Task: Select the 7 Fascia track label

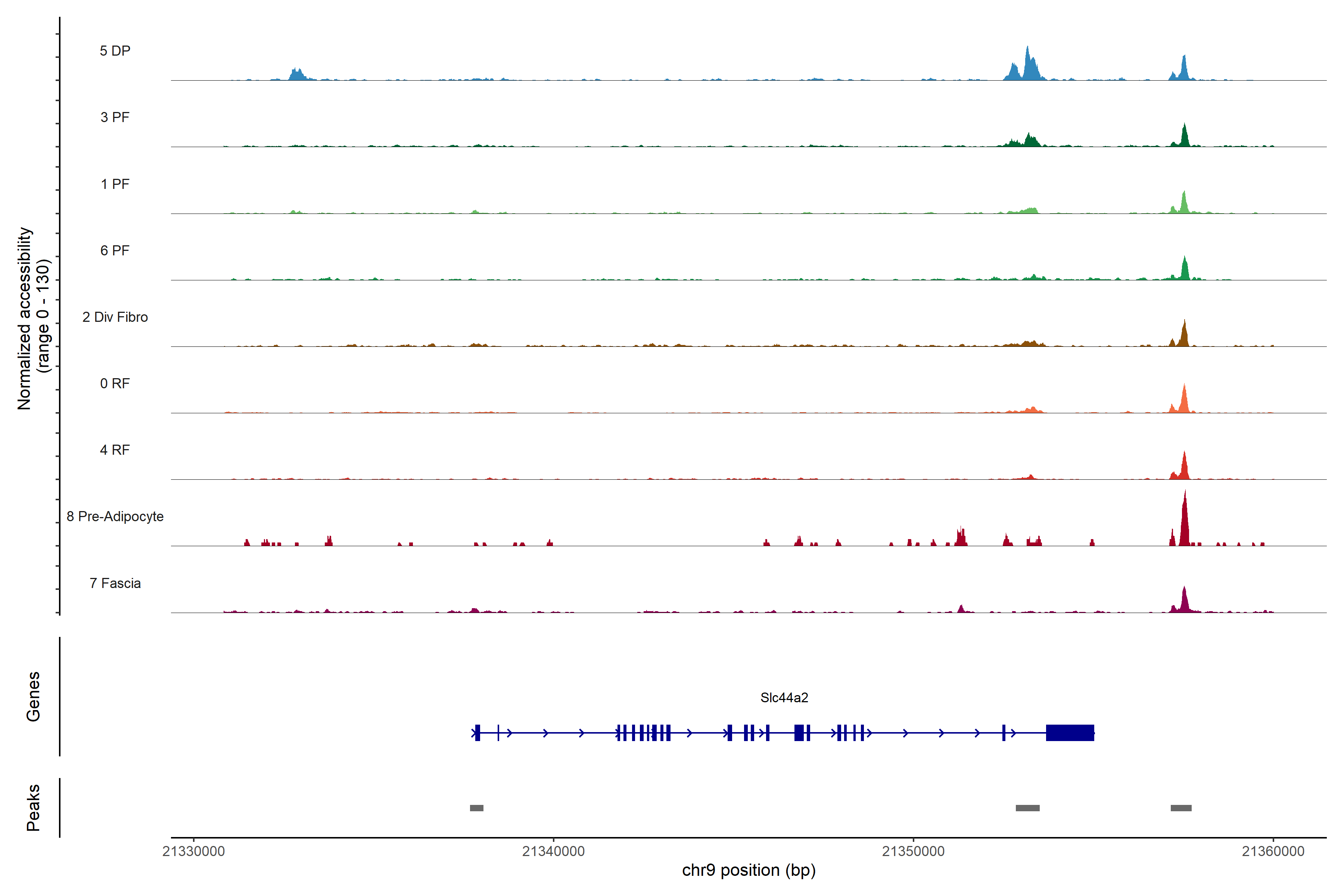Action: [x=115, y=584]
